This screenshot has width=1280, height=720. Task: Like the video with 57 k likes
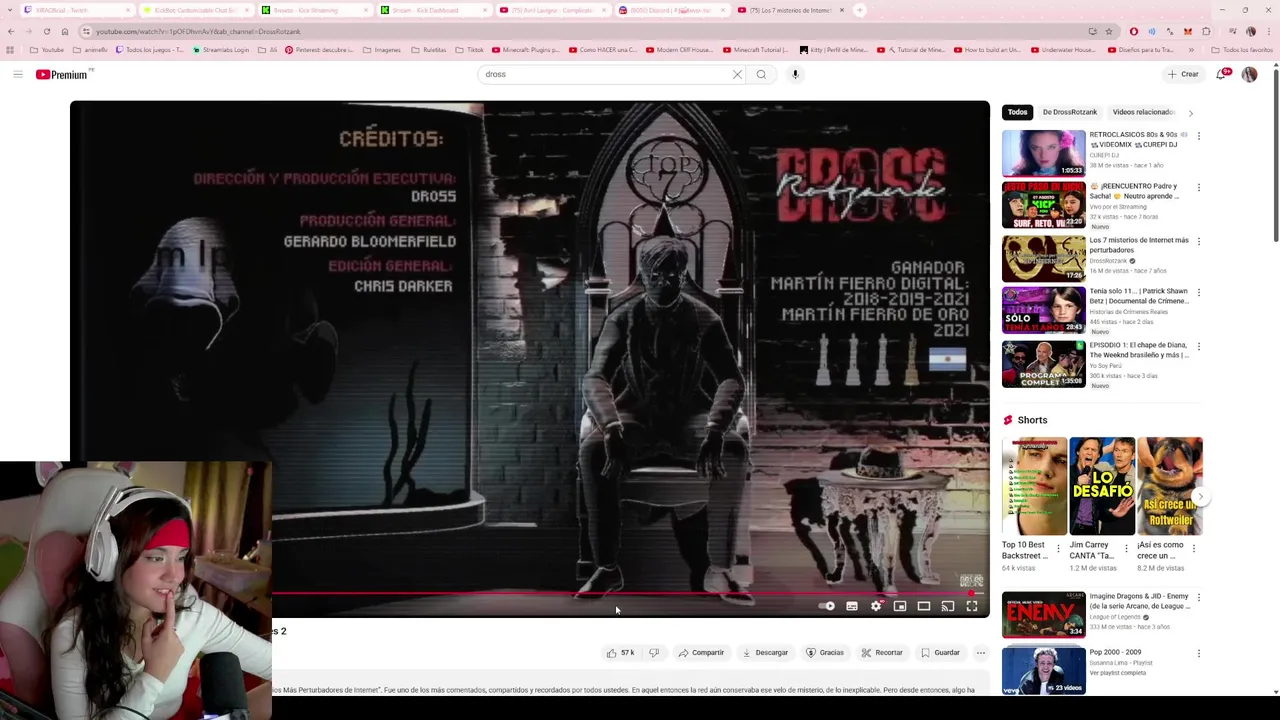pos(620,653)
